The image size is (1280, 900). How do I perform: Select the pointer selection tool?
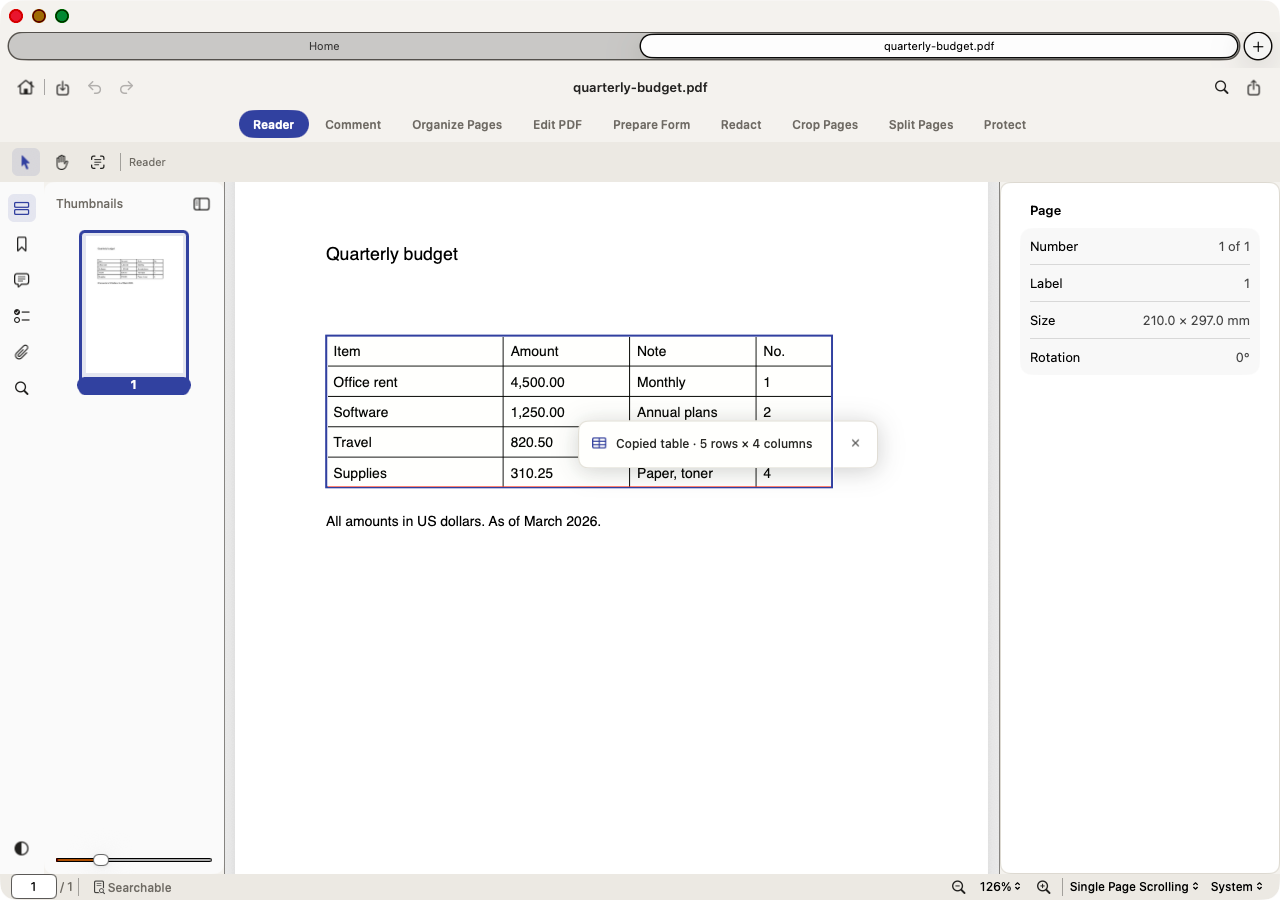pyautogui.click(x=26, y=162)
